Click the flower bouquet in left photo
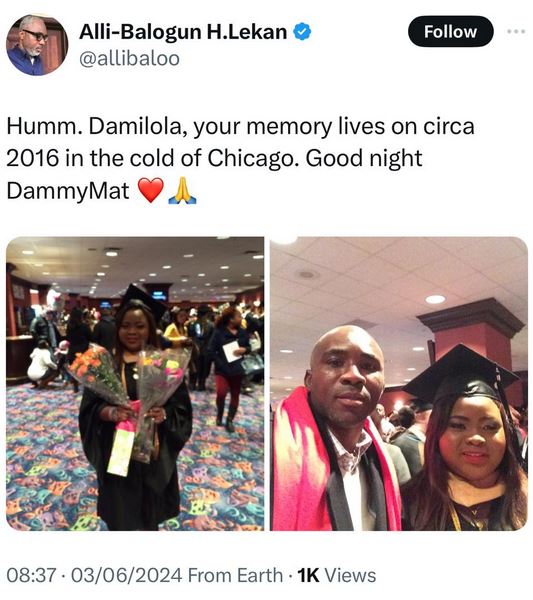Viewport: 533px width, 600px height. click(x=98, y=373)
